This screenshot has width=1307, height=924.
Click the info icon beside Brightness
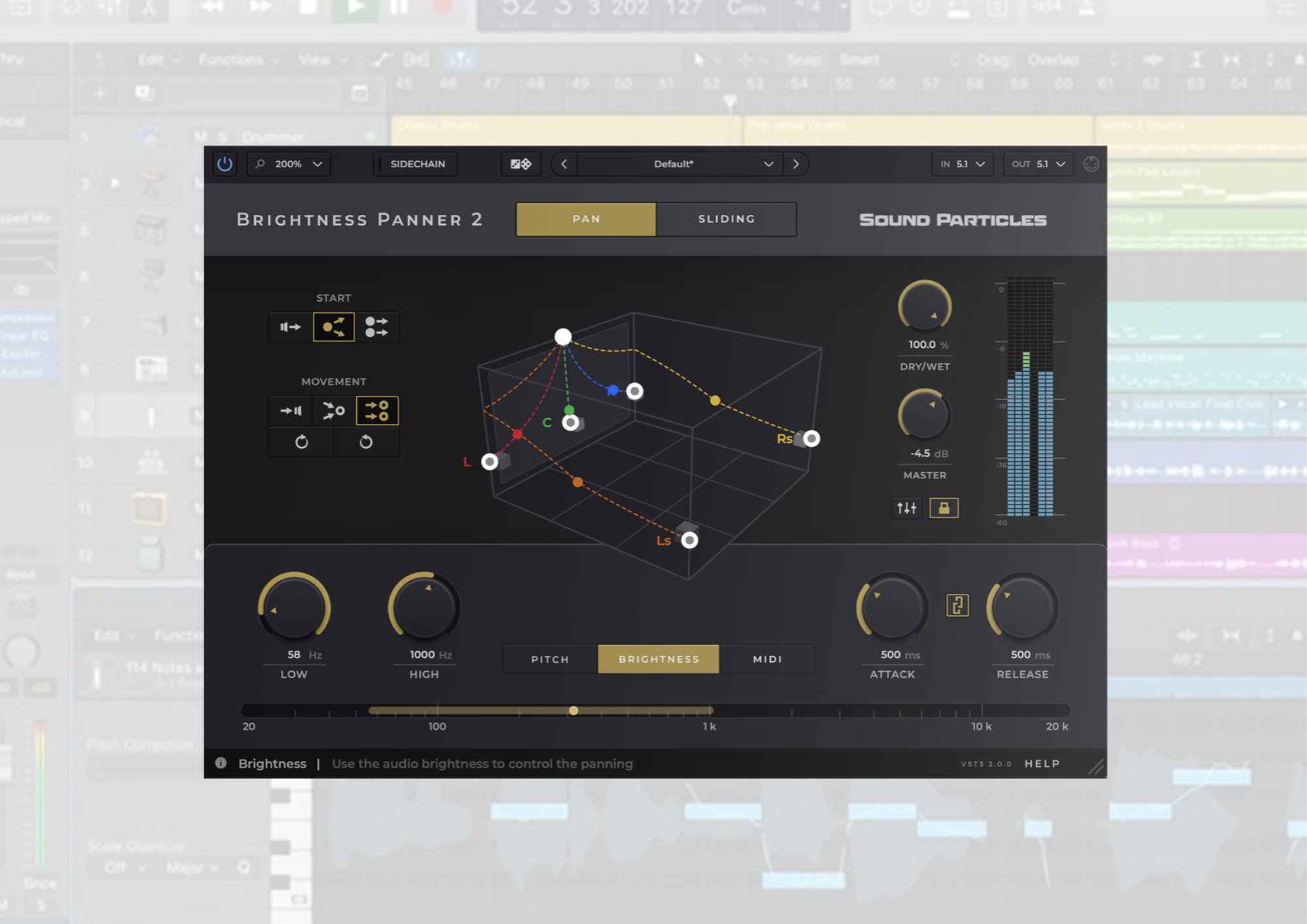point(221,763)
